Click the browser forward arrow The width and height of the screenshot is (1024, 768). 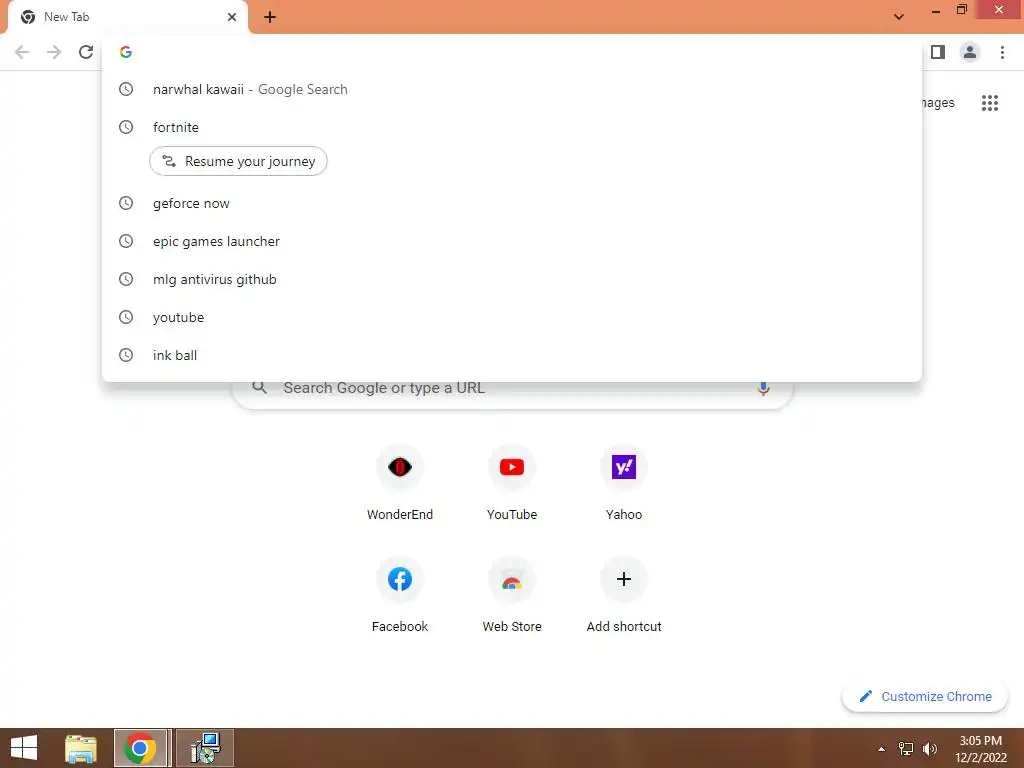coord(54,52)
